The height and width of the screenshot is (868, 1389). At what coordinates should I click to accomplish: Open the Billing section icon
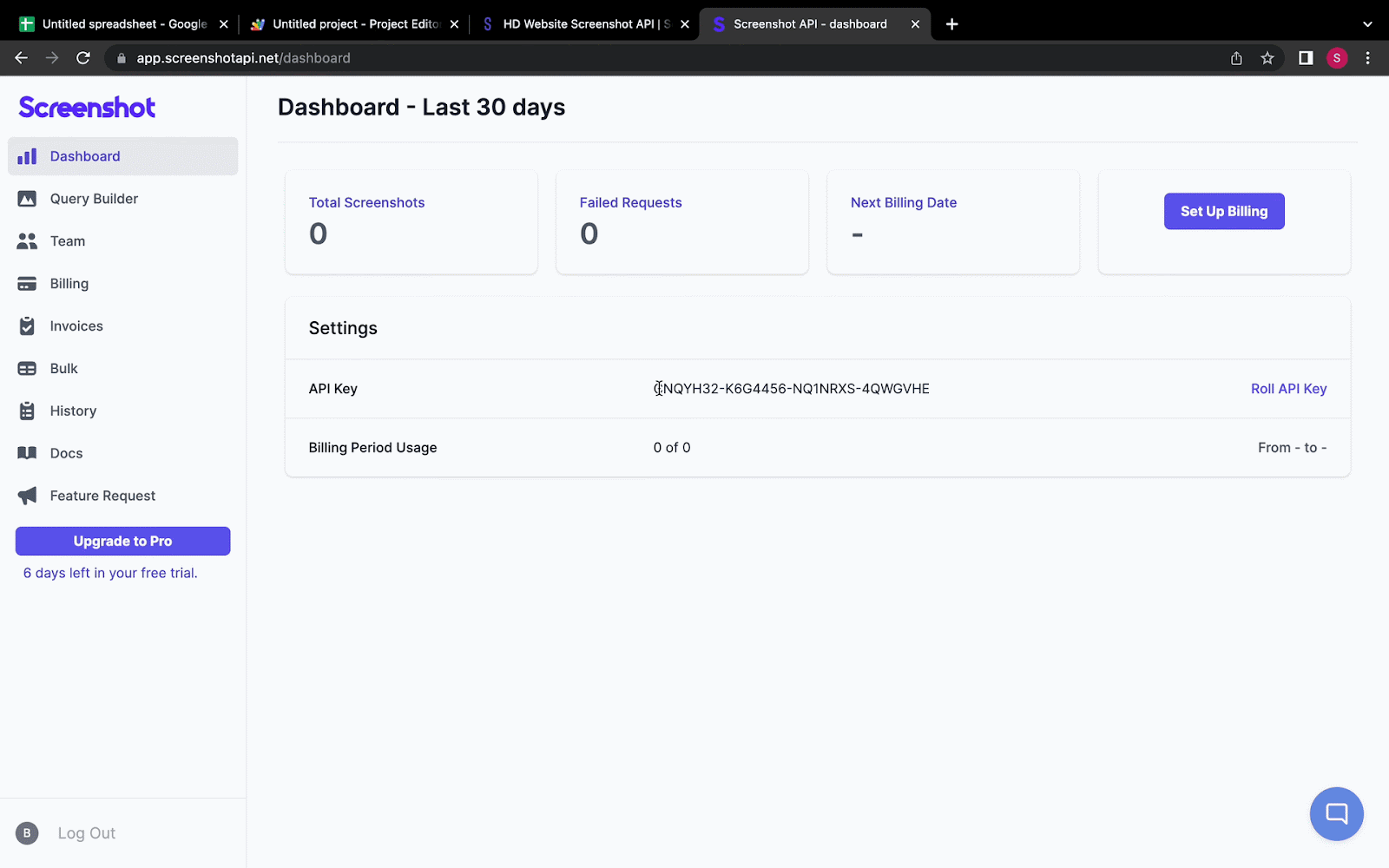point(28,283)
